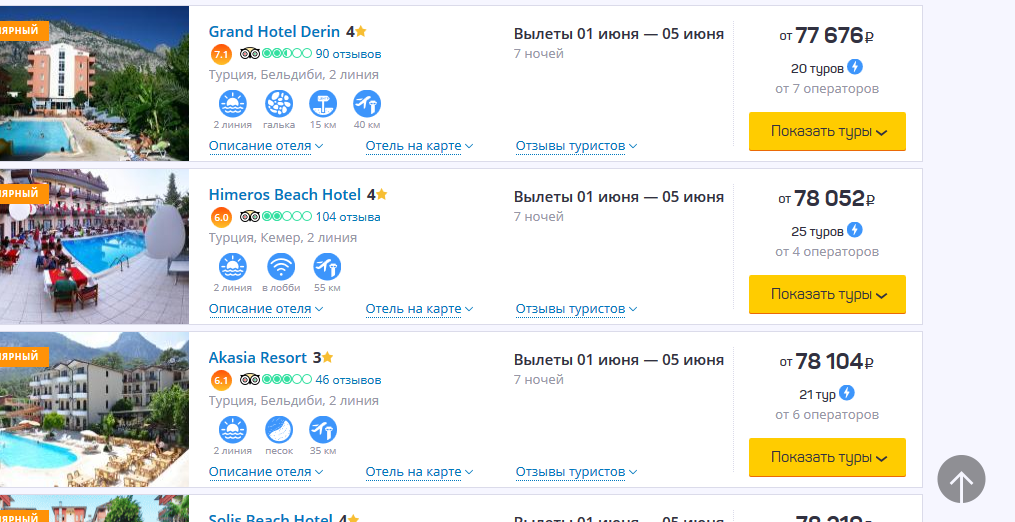This screenshot has height=522, width=1015.
Task: Click the sand beach icon for Akasia Resort
Action: pyautogui.click(x=279, y=430)
